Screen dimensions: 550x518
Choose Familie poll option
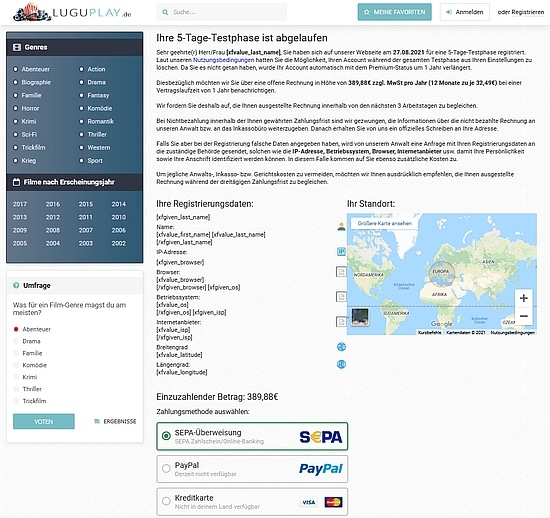click(16, 353)
